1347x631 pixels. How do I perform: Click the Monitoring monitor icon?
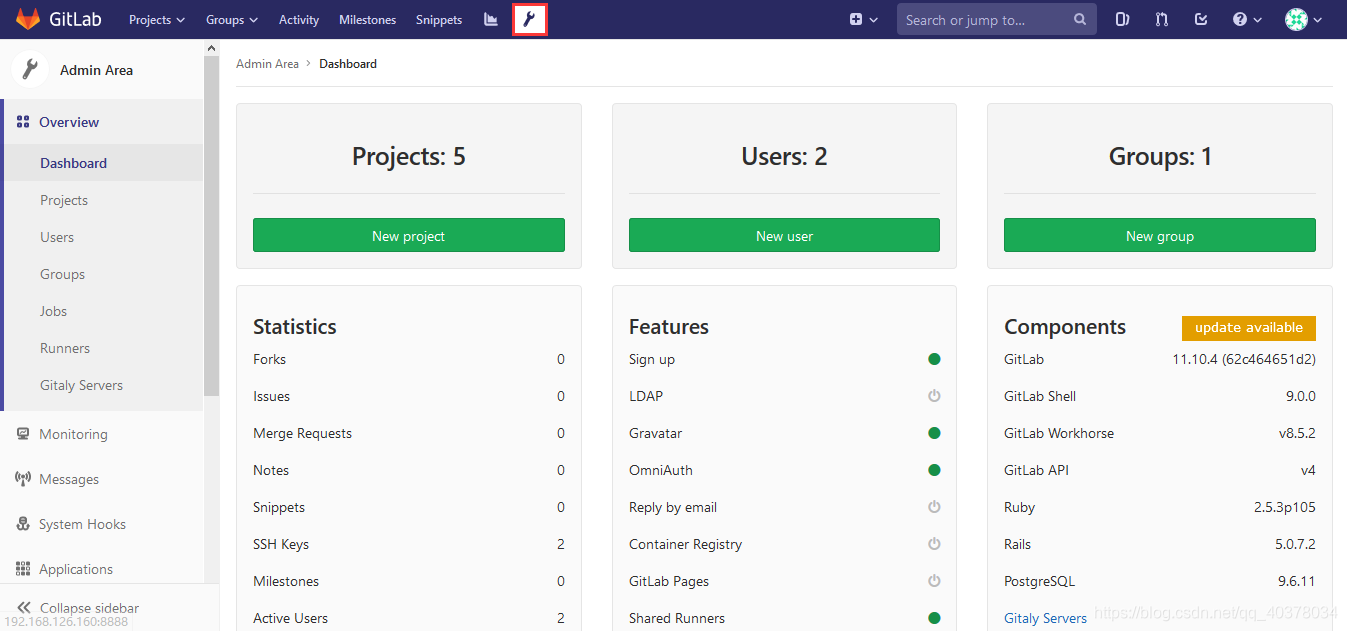coord(23,434)
